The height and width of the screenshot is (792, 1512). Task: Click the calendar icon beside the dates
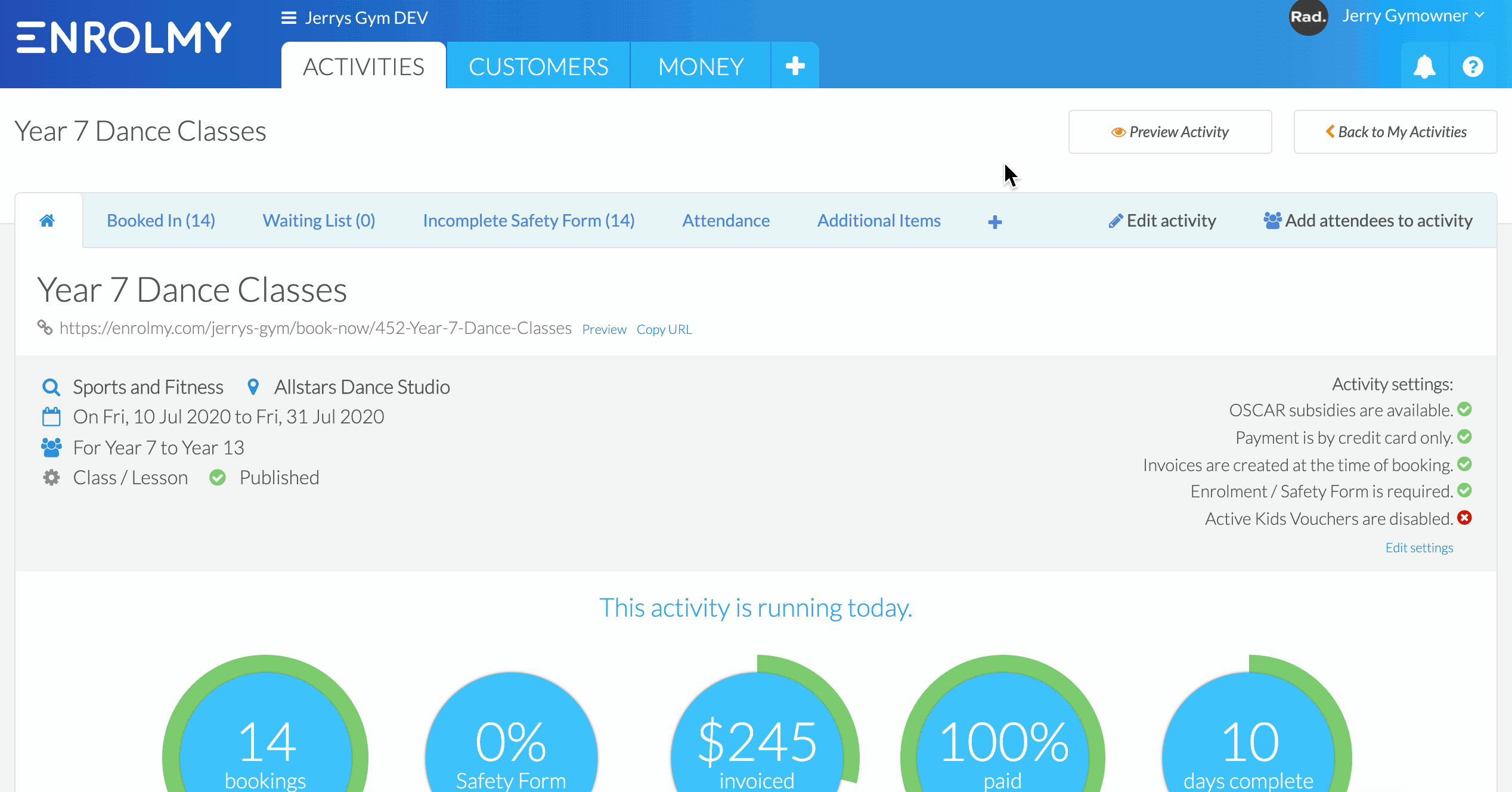[51, 416]
